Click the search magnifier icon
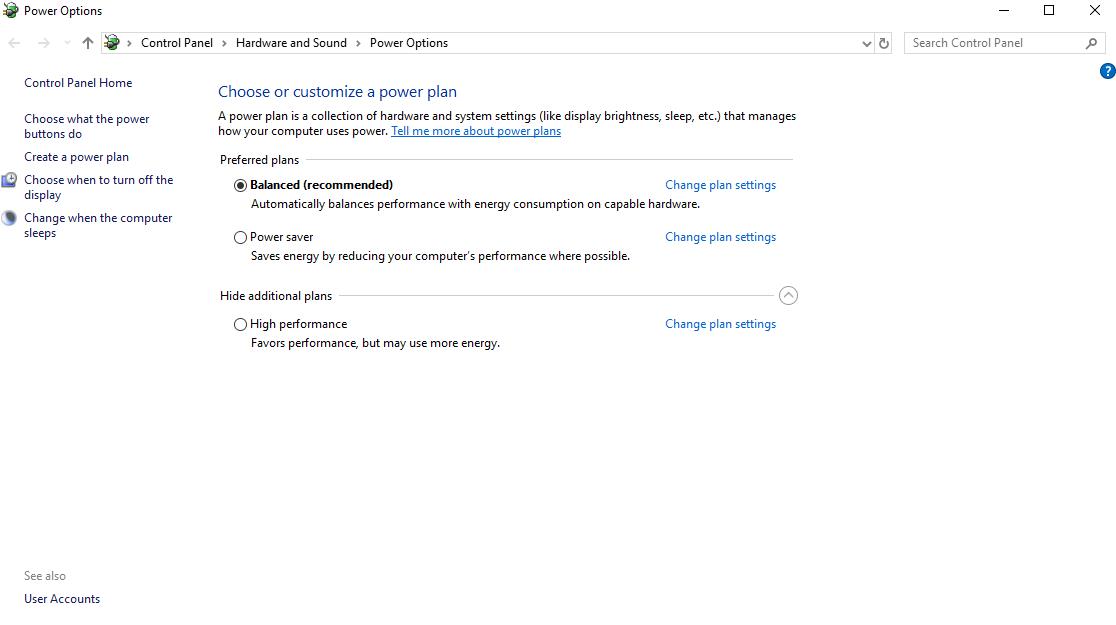The width and height of the screenshot is (1116, 625). 1091,43
